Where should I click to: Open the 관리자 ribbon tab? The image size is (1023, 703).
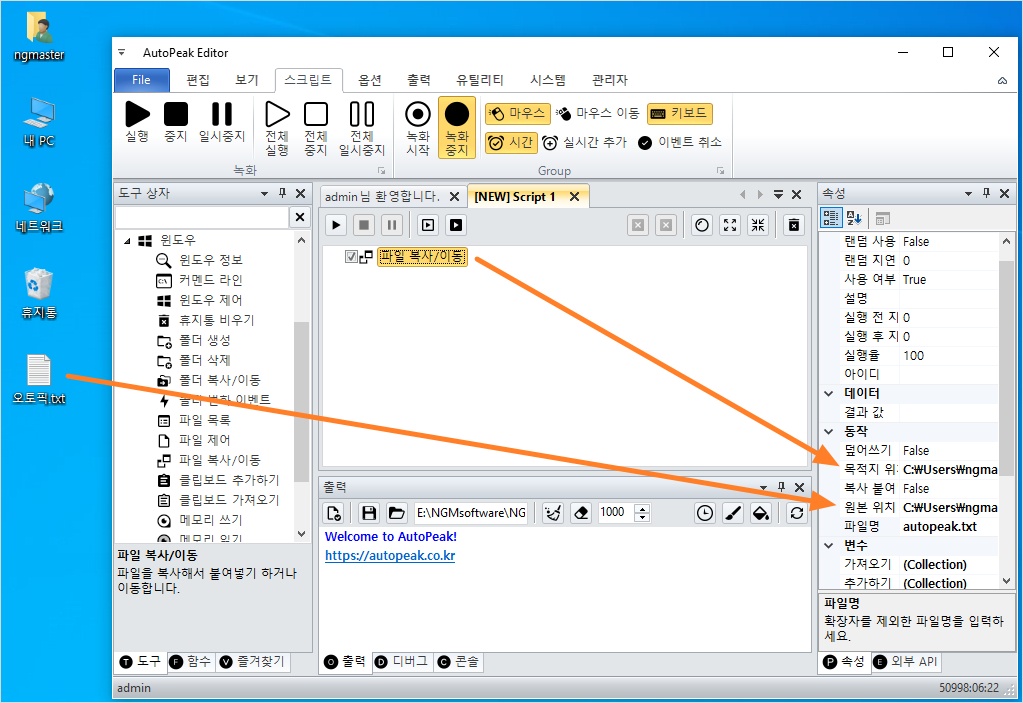pos(609,80)
